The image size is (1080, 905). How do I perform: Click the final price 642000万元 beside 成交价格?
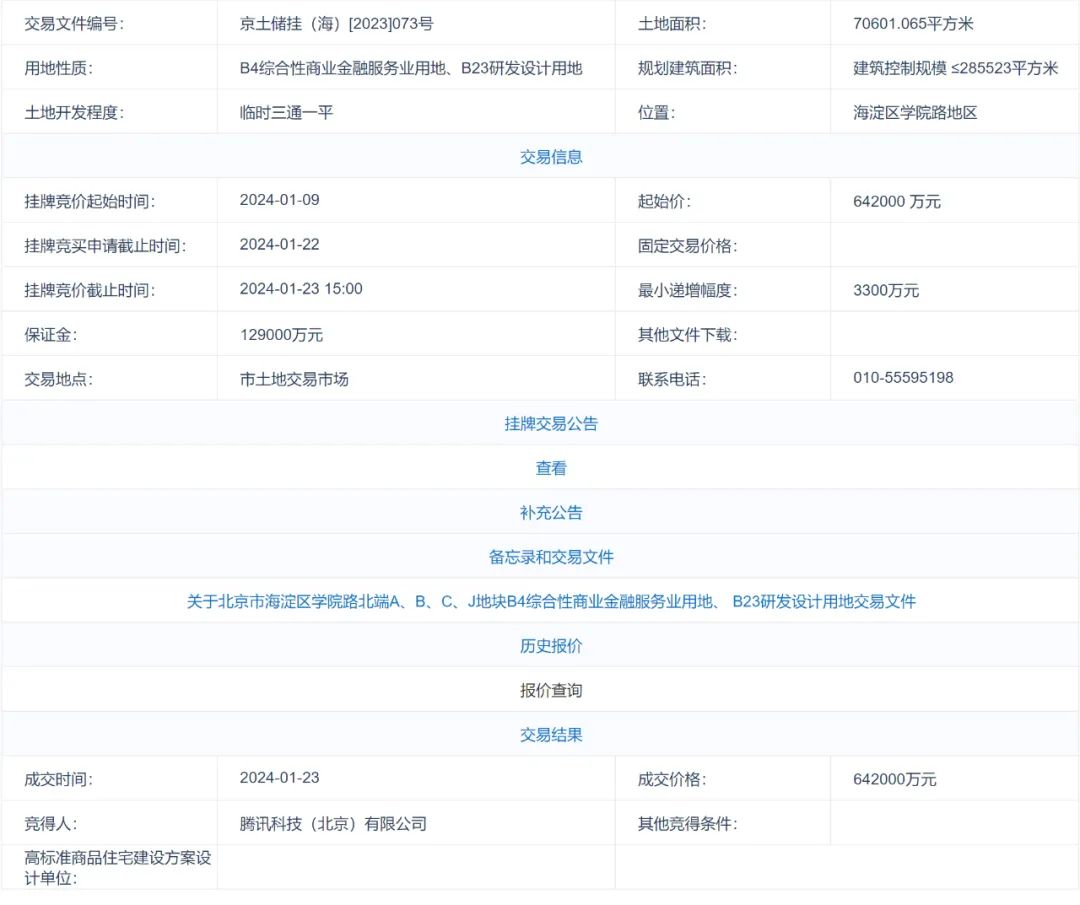coord(895,780)
